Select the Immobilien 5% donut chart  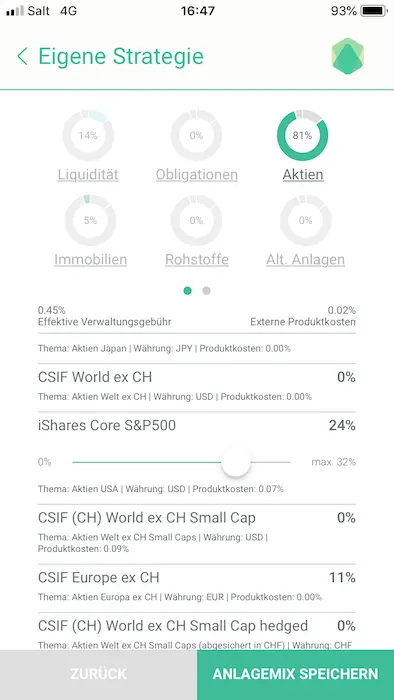coord(90,220)
